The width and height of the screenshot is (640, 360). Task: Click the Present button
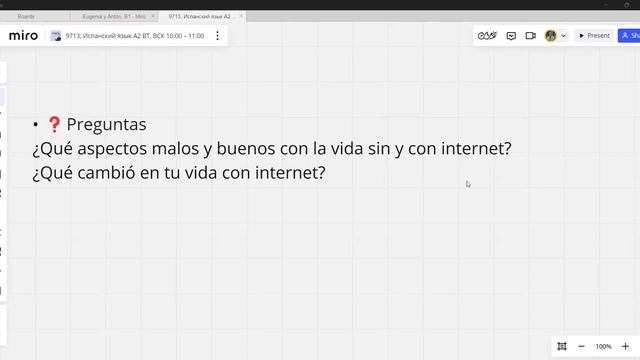click(594, 36)
